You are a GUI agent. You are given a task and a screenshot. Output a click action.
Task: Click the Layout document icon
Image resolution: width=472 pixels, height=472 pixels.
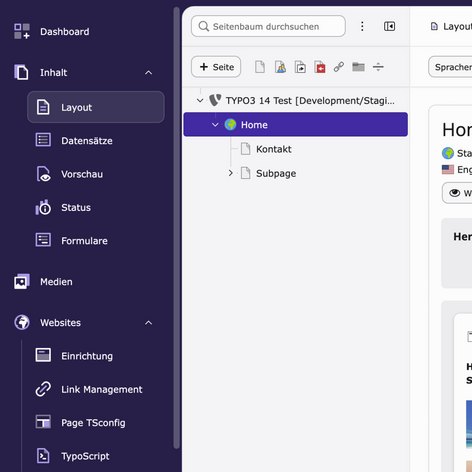[x=43, y=107]
